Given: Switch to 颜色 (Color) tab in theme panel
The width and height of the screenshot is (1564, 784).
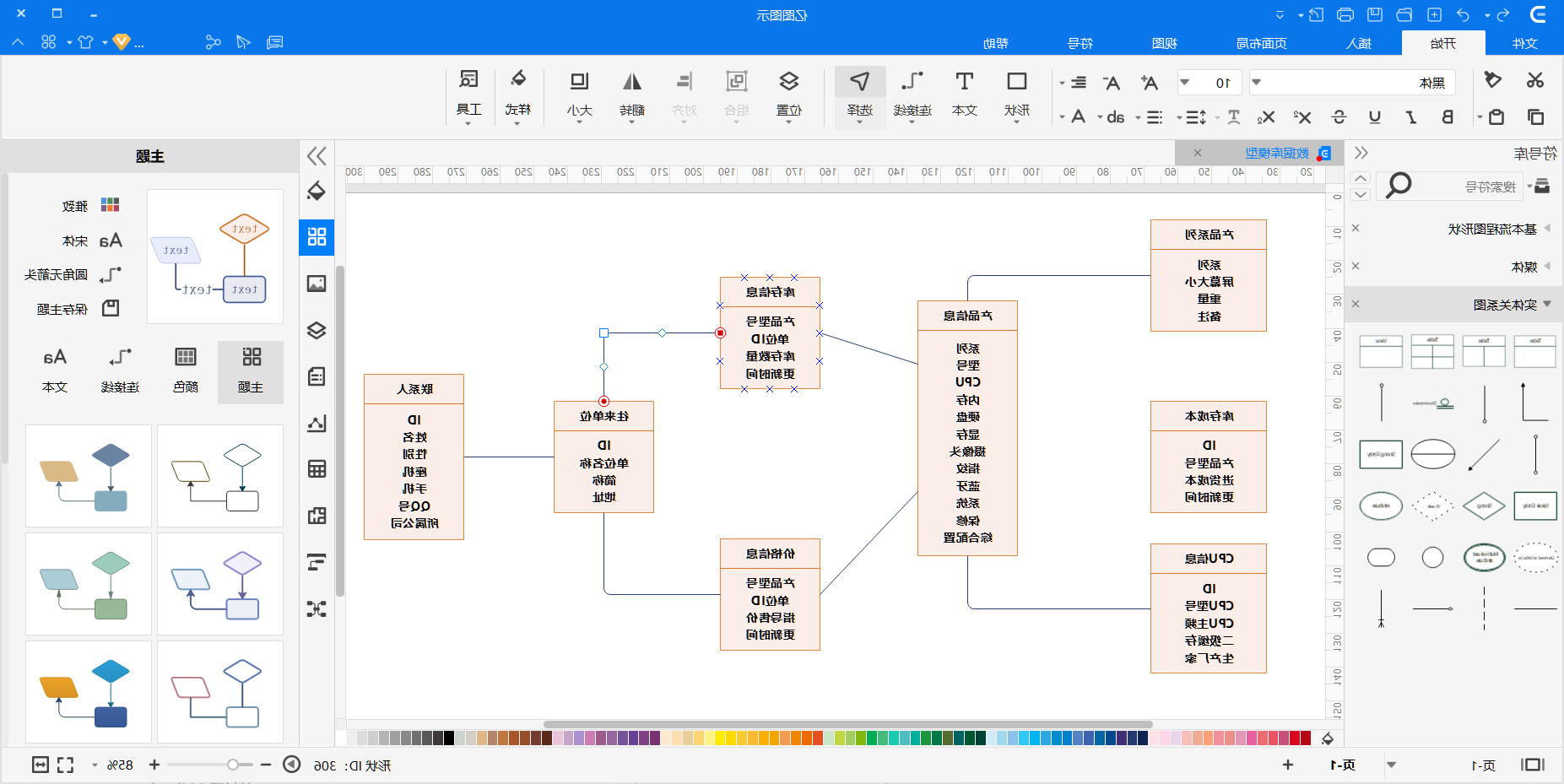Looking at the screenshot, I should tap(186, 372).
